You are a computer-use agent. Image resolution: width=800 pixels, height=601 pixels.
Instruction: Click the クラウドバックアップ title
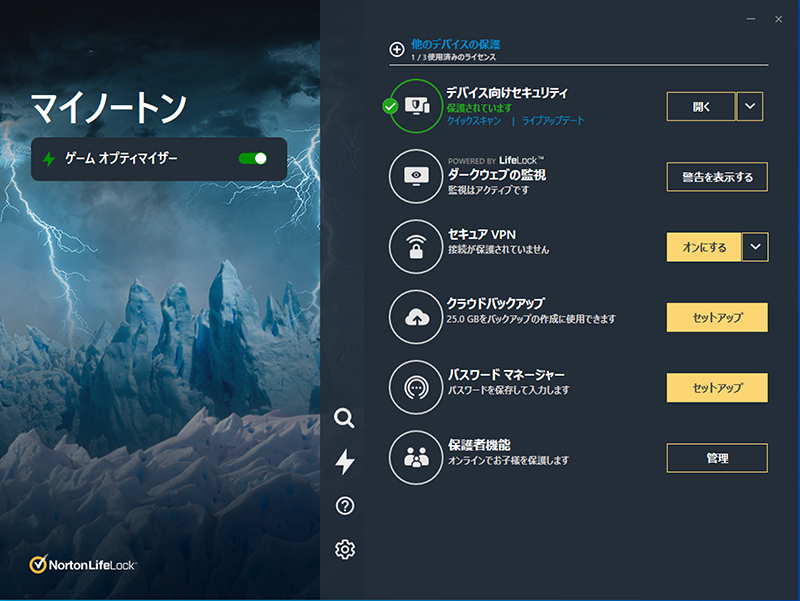(496, 304)
